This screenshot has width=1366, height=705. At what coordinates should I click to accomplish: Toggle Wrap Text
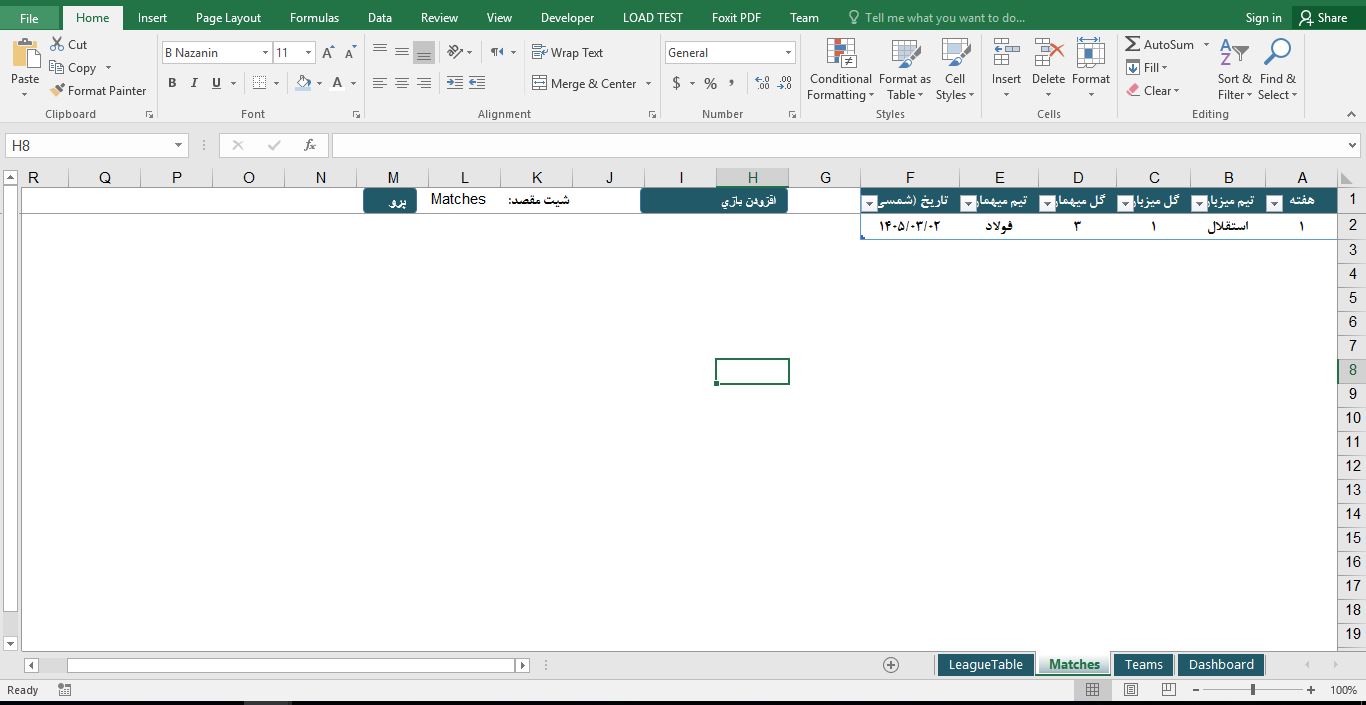click(x=567, y=52)
